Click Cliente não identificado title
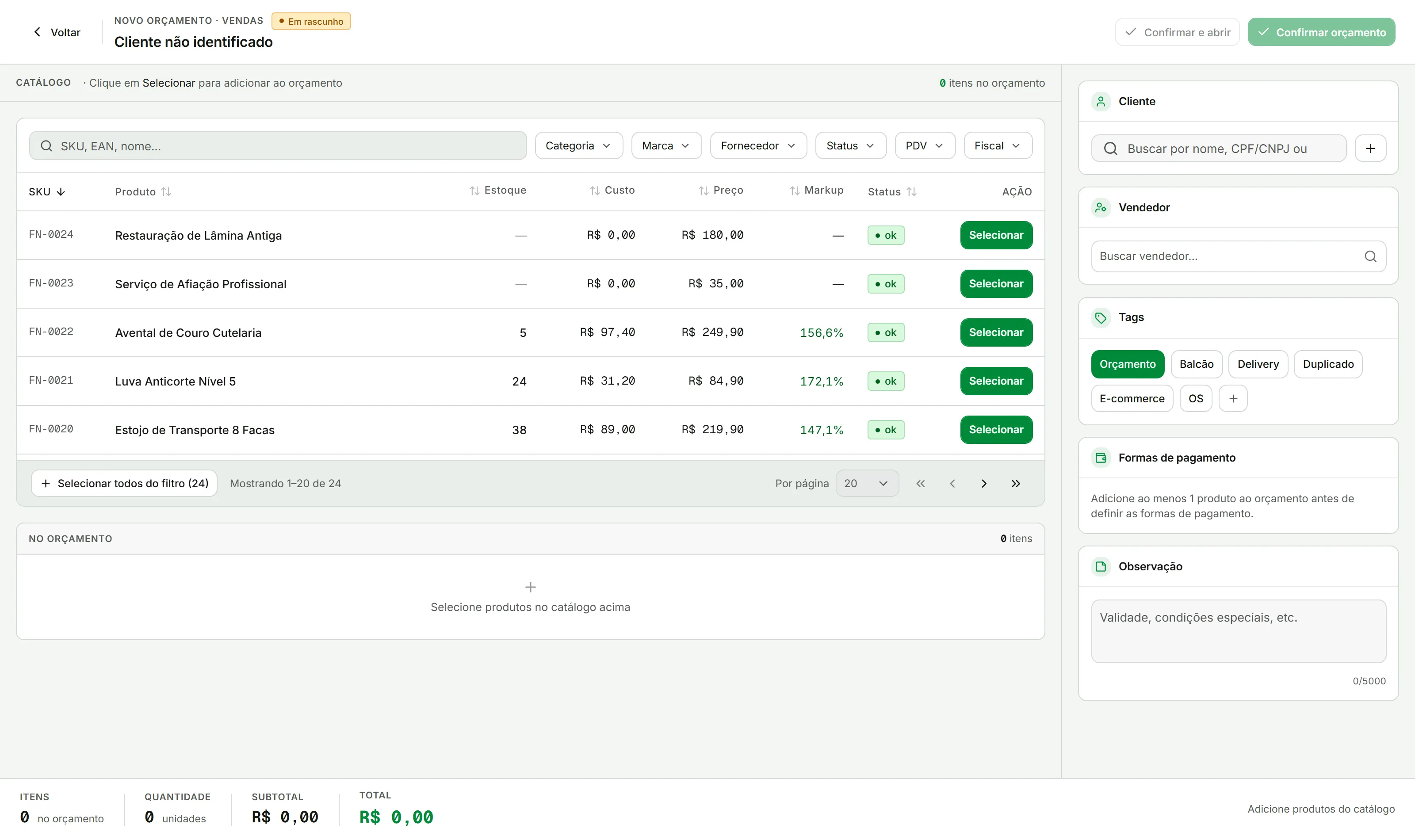 (193, 42)
